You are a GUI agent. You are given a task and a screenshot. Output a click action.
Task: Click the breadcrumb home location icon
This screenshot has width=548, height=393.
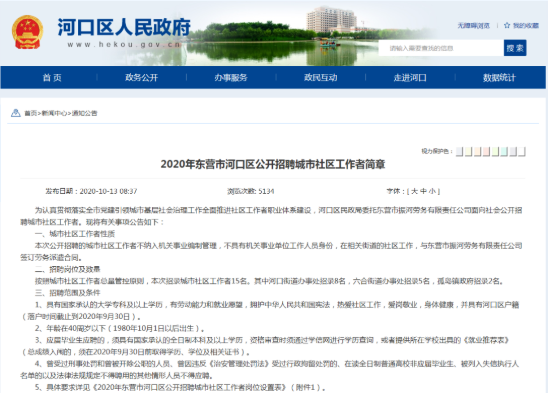(16, 113)
